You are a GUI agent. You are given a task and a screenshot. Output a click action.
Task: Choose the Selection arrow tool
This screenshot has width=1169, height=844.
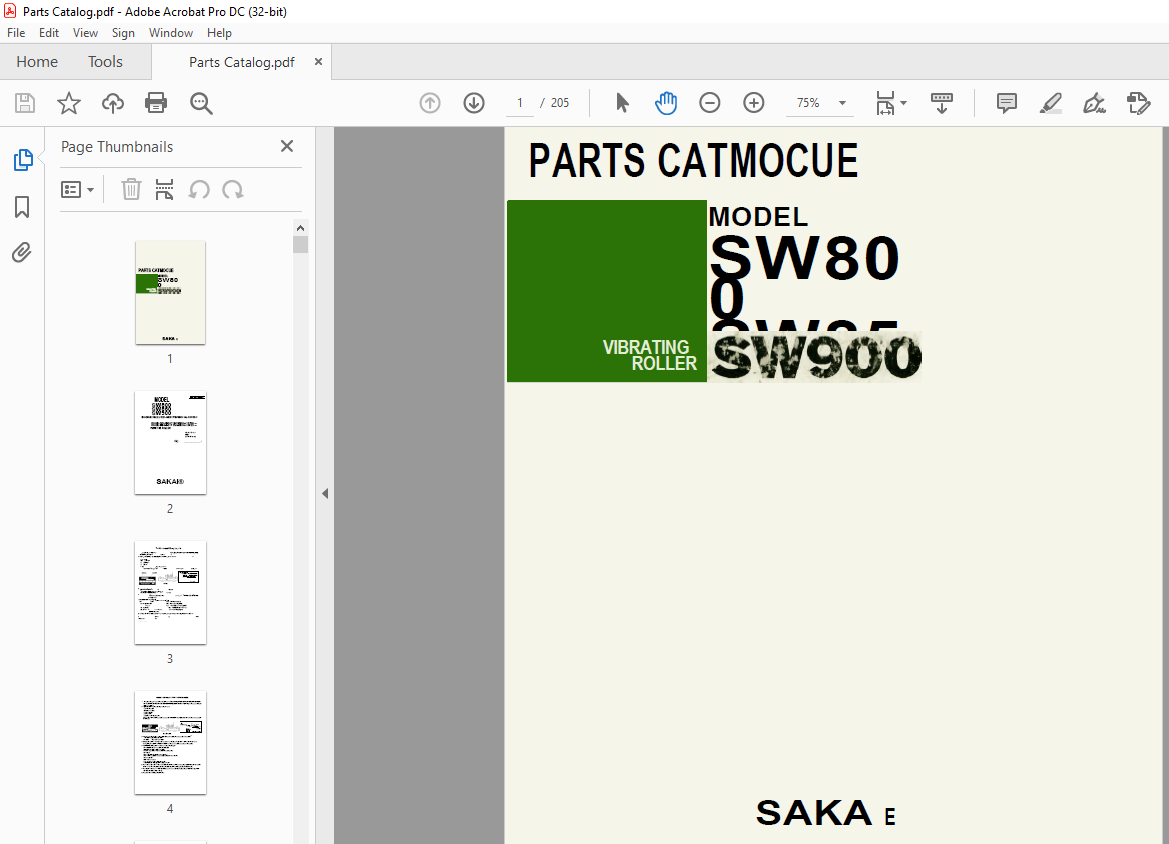pyautogui.click(x=623, y=103)
